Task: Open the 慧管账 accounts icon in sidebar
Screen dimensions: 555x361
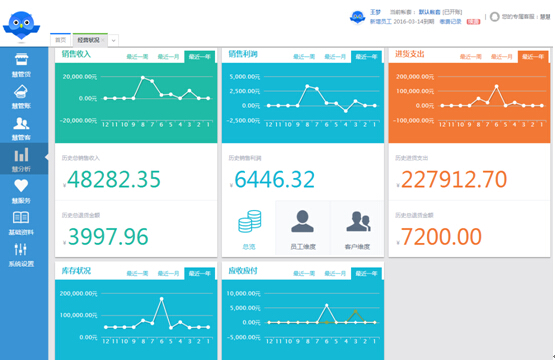Action: (21, 91)
